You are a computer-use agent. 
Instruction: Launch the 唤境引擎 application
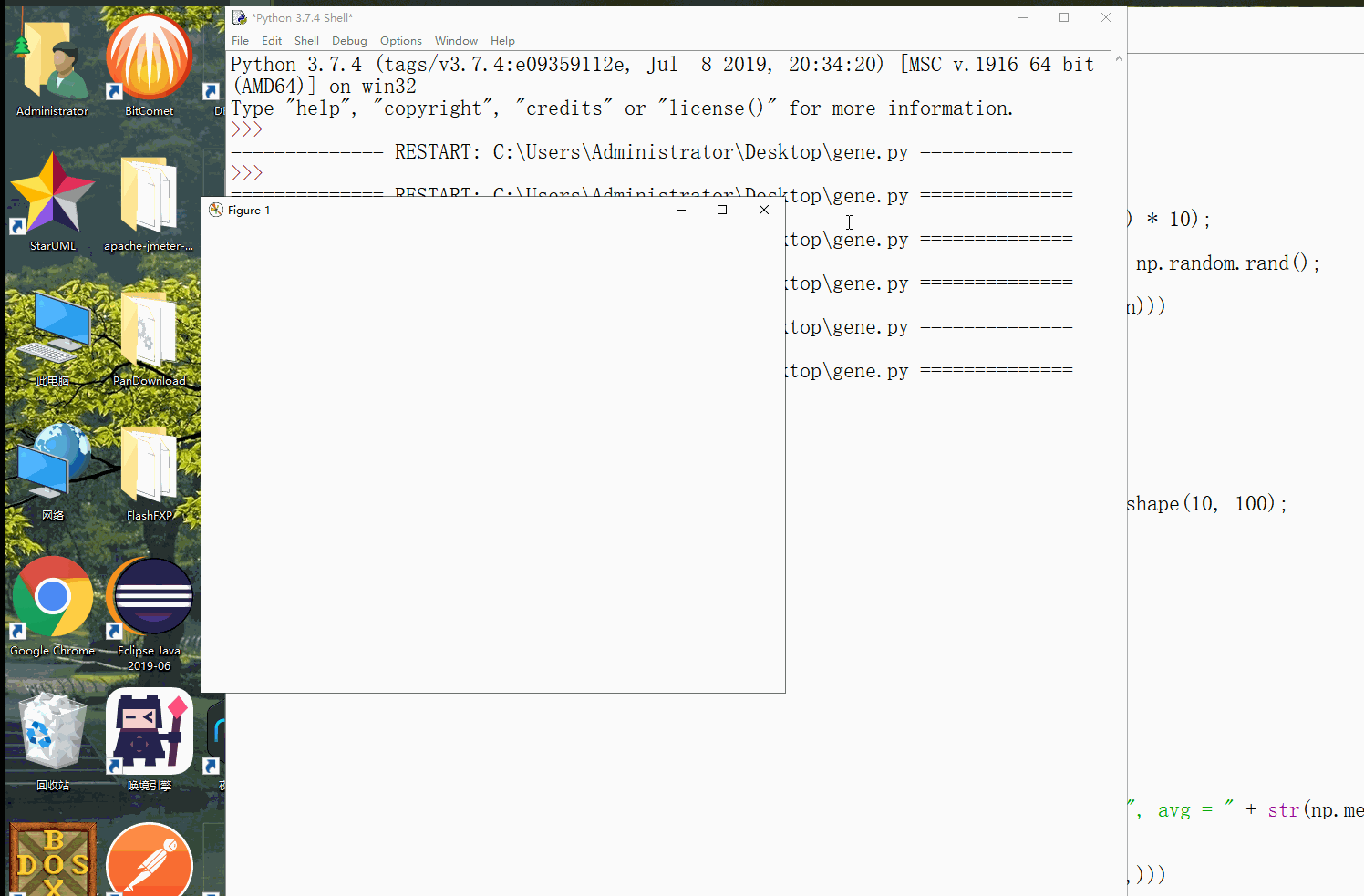pyautogui.click(x=149, y=731)
